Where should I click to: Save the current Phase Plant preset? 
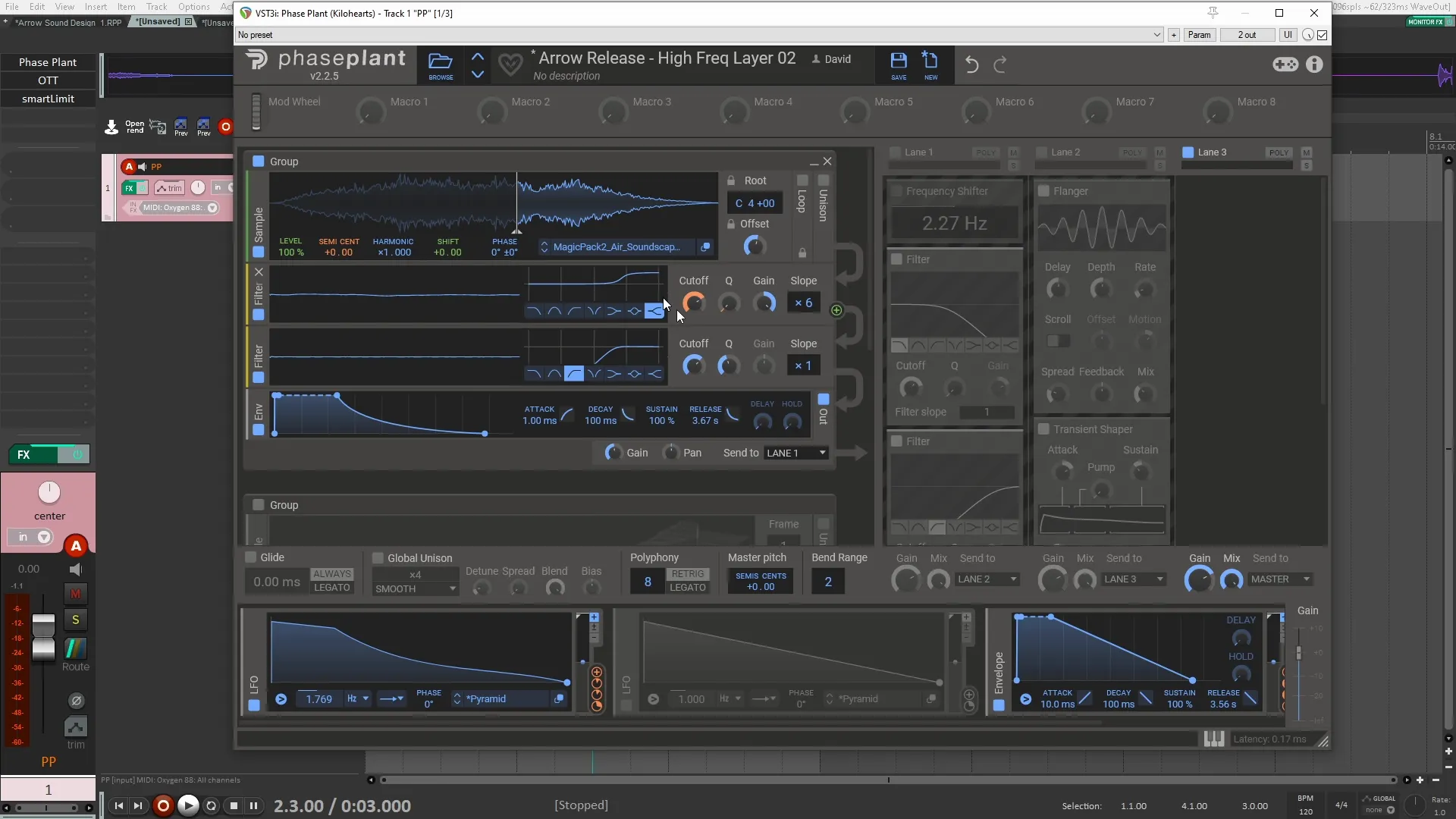tap(899, 65)
